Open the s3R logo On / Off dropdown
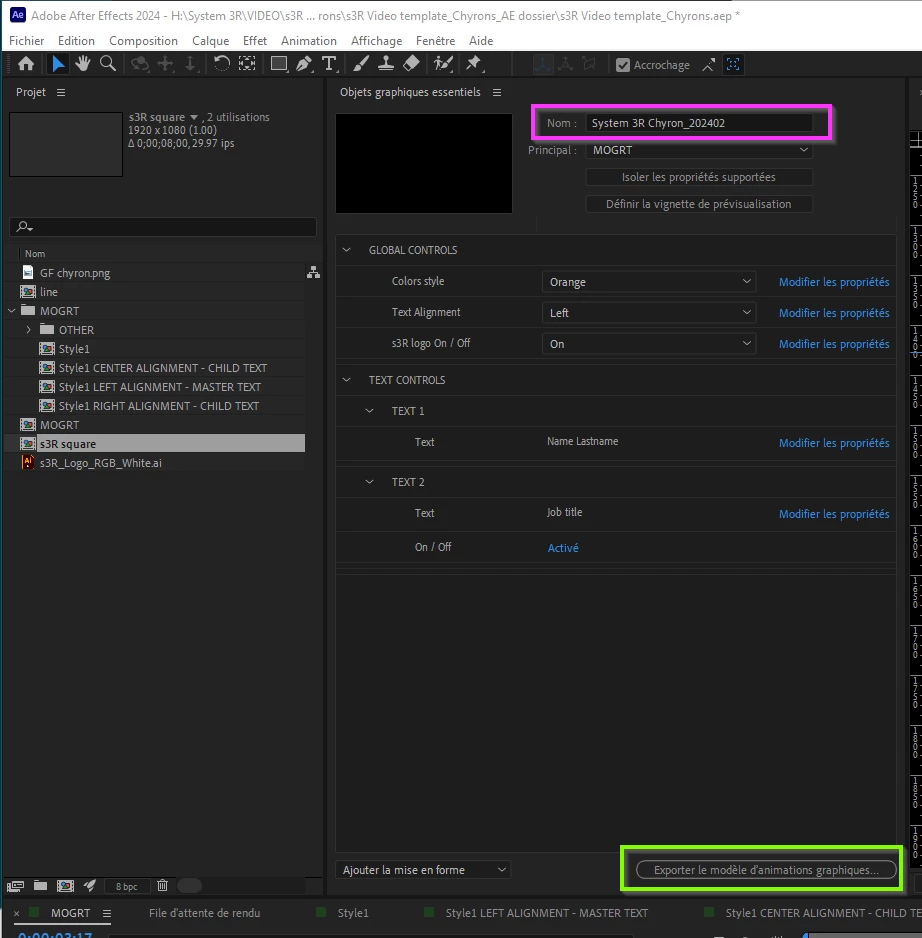The height and width of the screenshot is (938, 922). point(649,344)
